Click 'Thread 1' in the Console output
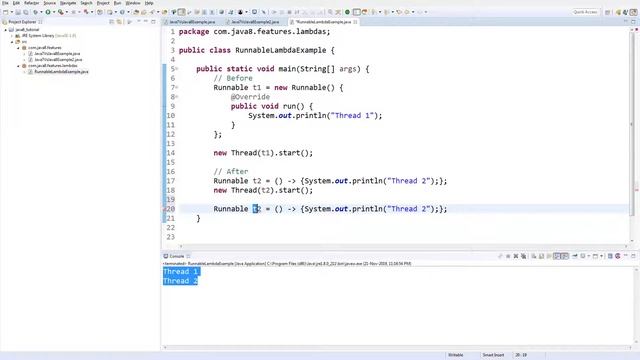 pyautogui.click(x=180, y=271)
